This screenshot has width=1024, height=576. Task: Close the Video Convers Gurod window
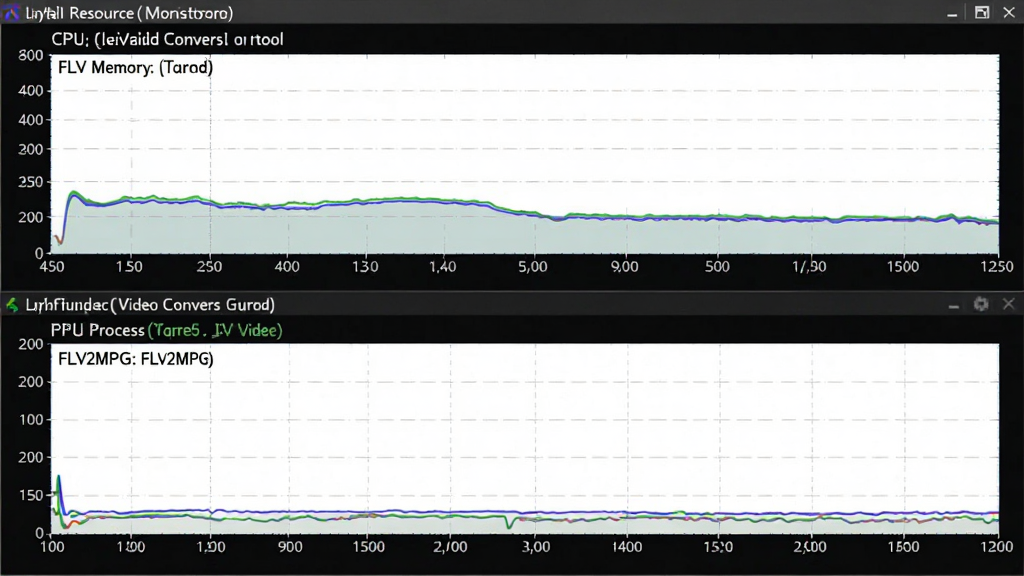(1008, 304)
